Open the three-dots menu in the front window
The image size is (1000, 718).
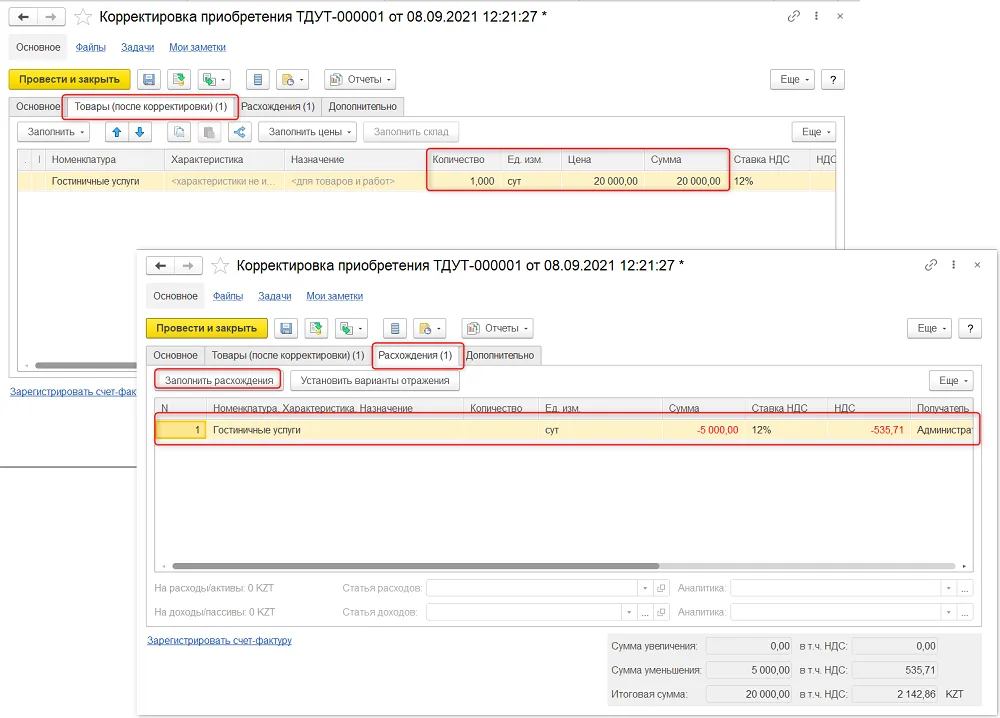pos(953,265)
